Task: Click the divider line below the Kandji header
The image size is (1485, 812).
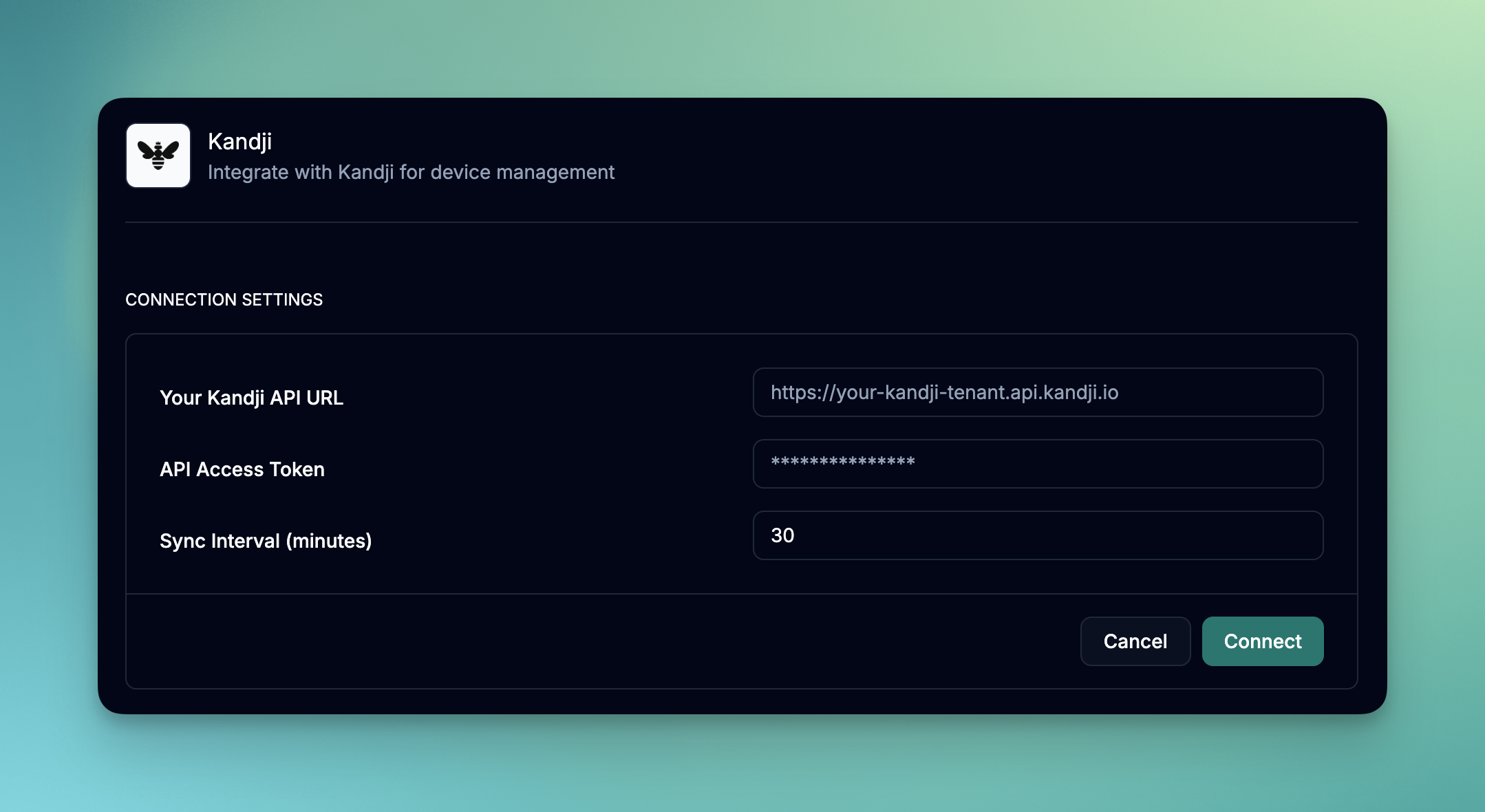Action: 742,222
